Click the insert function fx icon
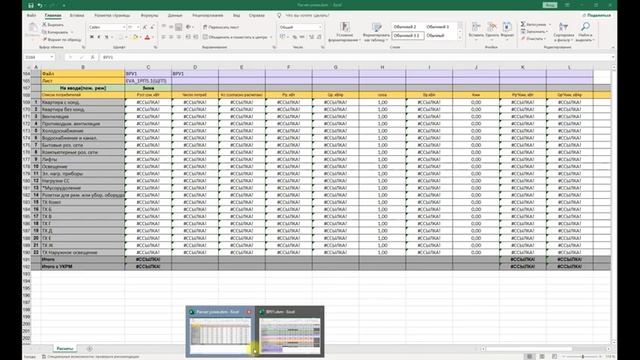Image resolution: width=640 pixels, height=360 pixels. 93,58
